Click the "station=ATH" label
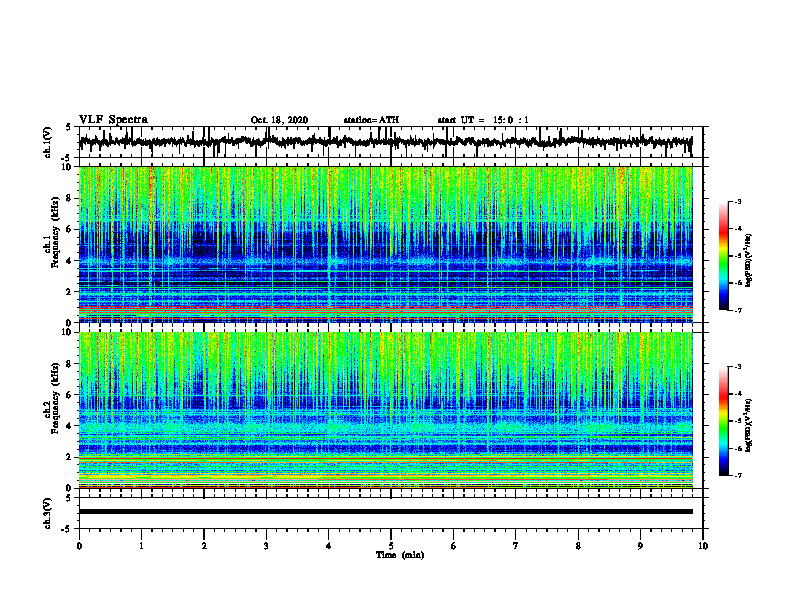This screenshot has height=612, width=792. (371, 120)
